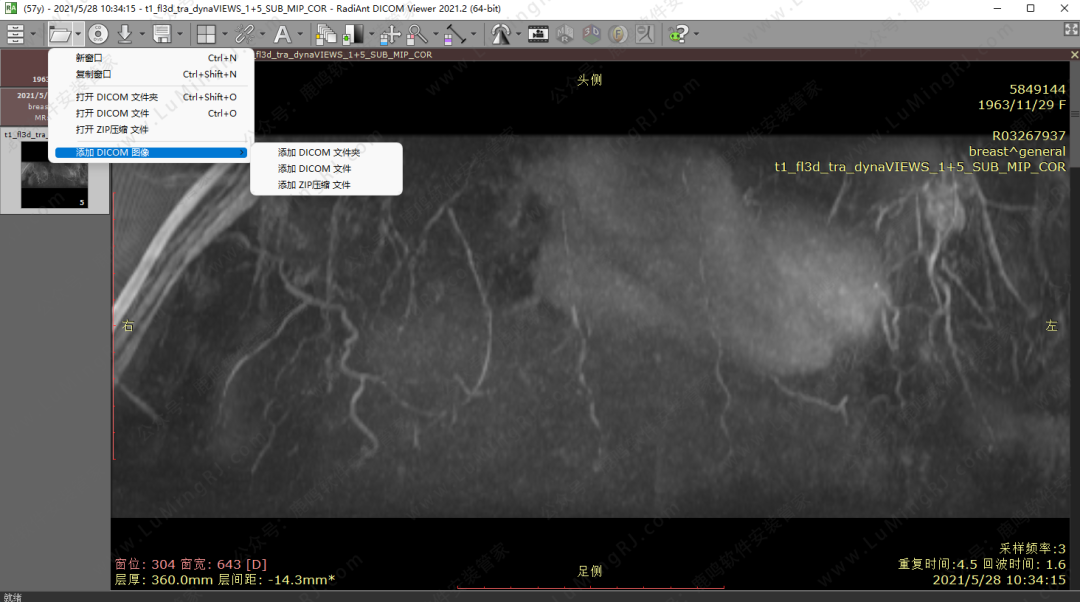Open the cine movie camera icon
Screen dimensions: 1080x602
click(539, 34)
